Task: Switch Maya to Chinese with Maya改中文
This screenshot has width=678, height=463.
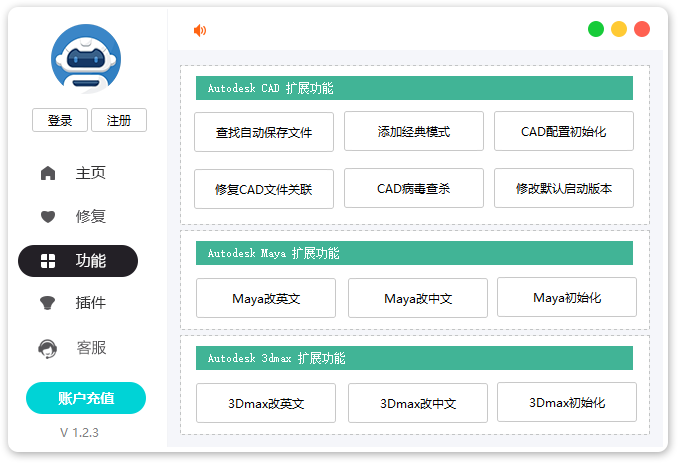Action: point(418,298)
